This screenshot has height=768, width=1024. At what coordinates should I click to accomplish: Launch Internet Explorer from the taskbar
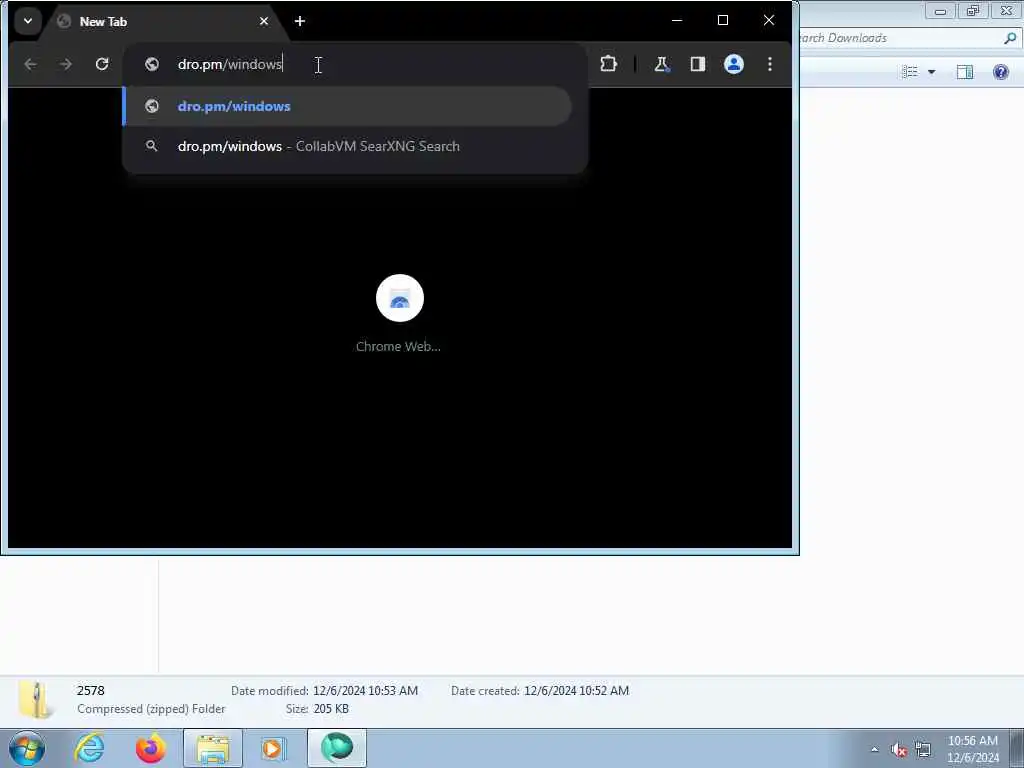[89, 748]
